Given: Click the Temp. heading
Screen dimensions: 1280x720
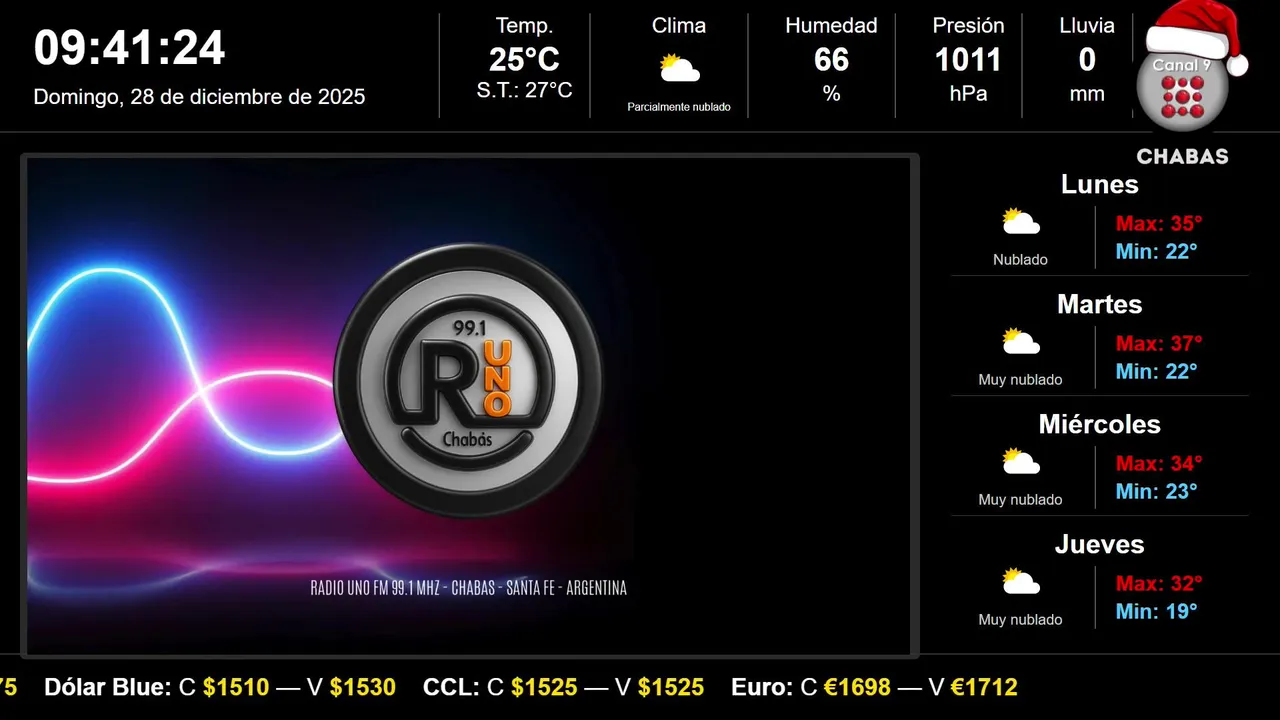Looking at the screenshot, I should tap(524, 26).
